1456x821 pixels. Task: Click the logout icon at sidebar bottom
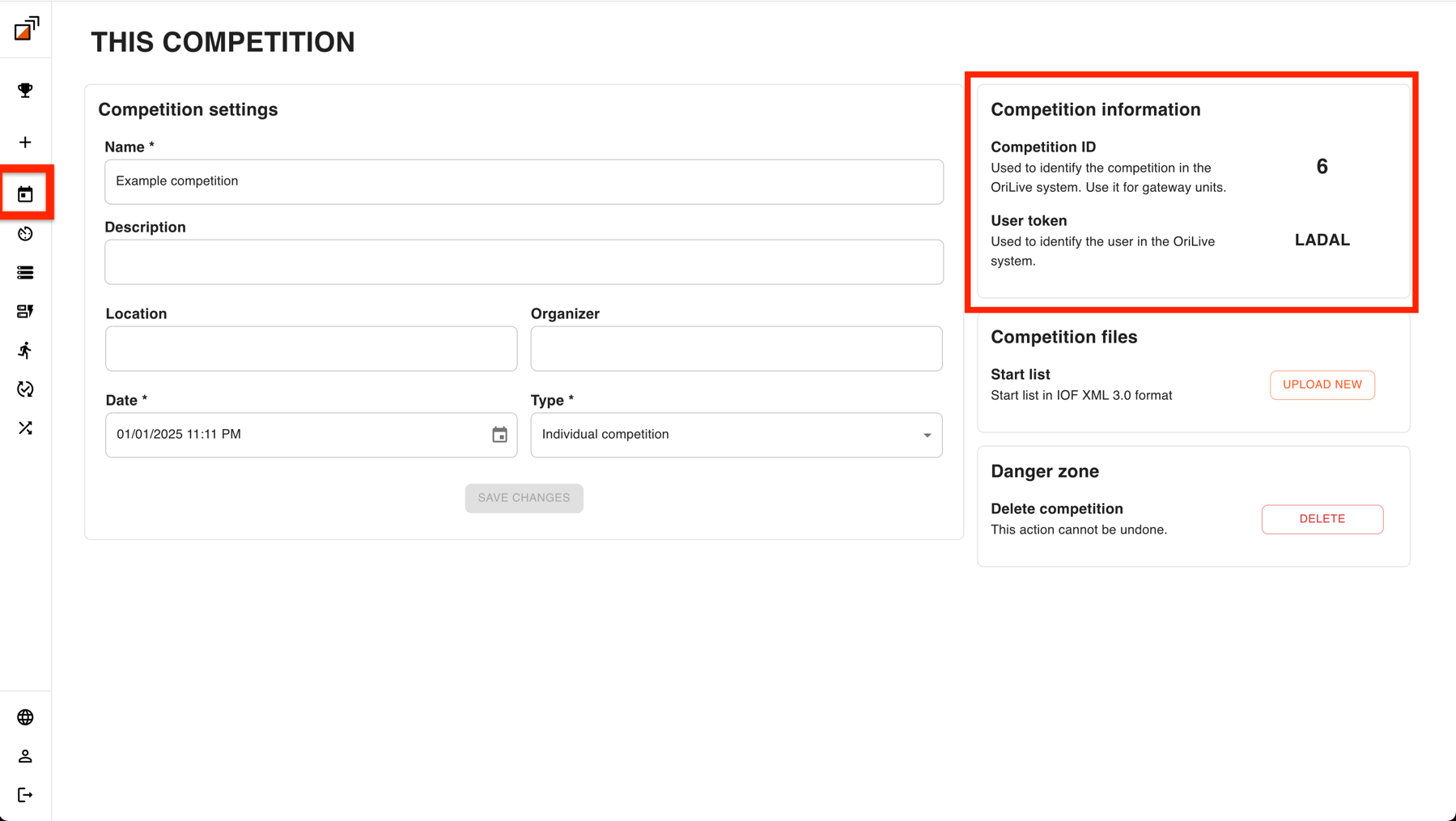tap(25, 795)
